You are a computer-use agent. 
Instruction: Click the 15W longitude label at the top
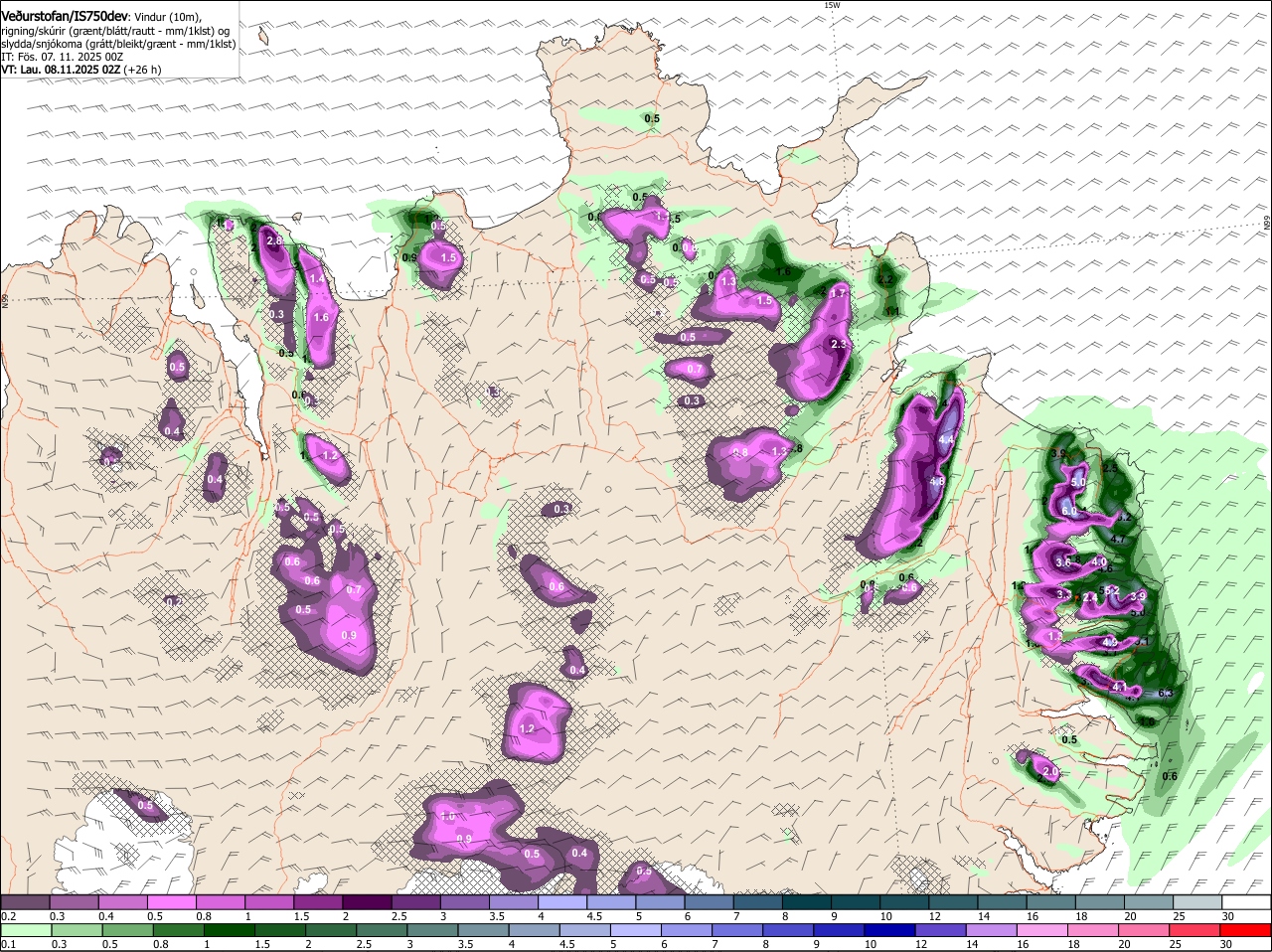pyautogui.click(x=832, y=5)
